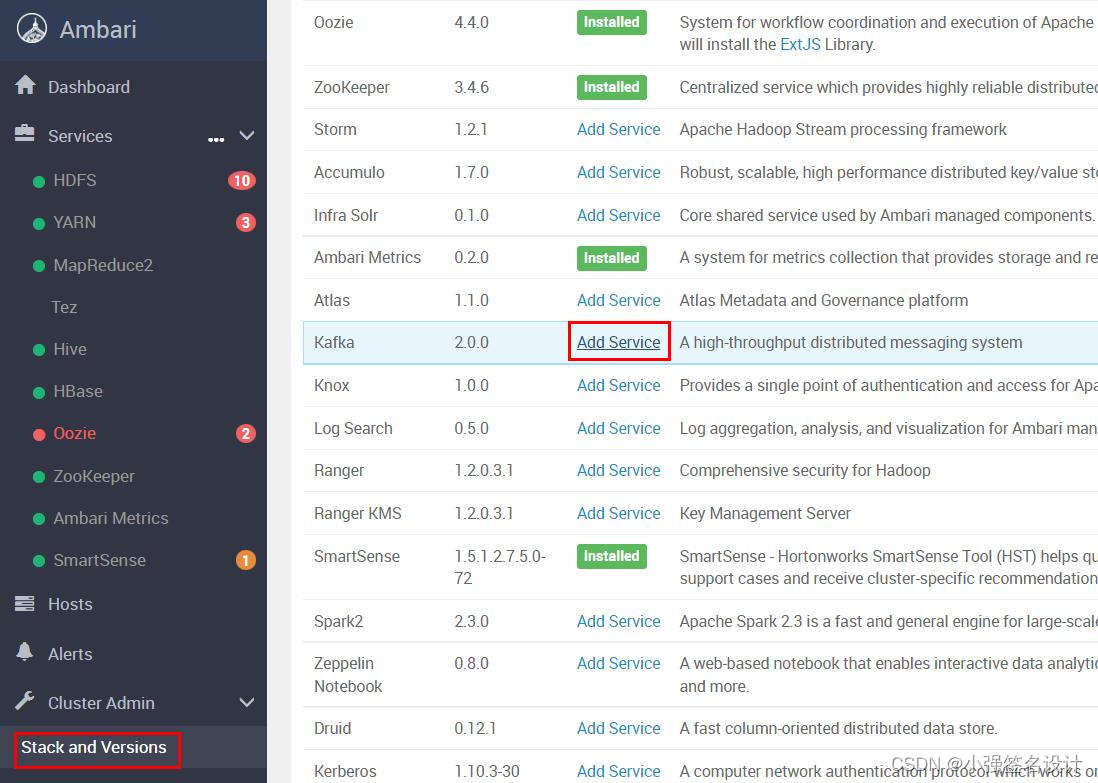Open the Services sidebar menu label
Viewport: 1098px width, 783px height.
coord(80,136)
